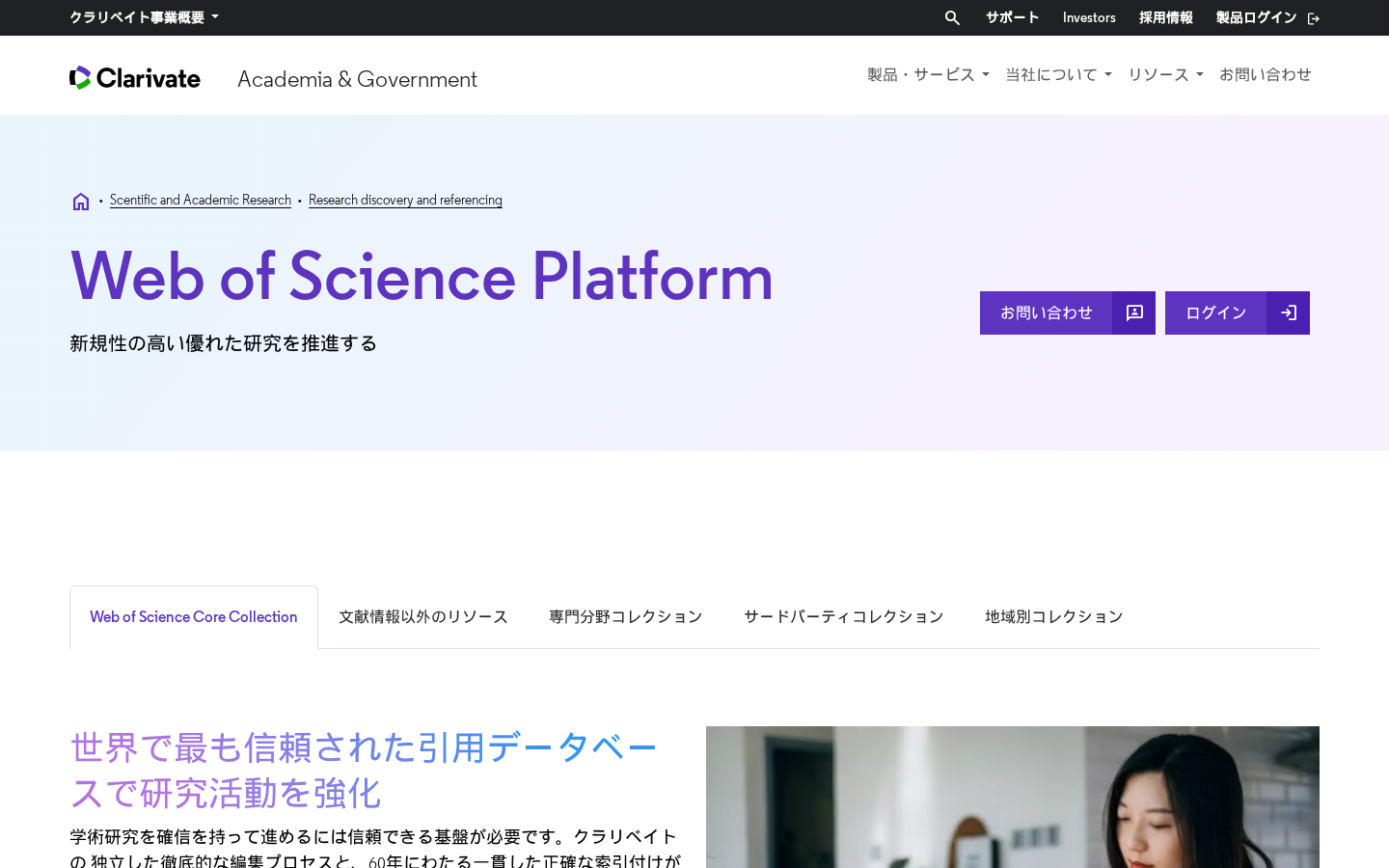Click the Web of Science Platform heading
This screenshot has width=1389, height=868.
(422, 276)
